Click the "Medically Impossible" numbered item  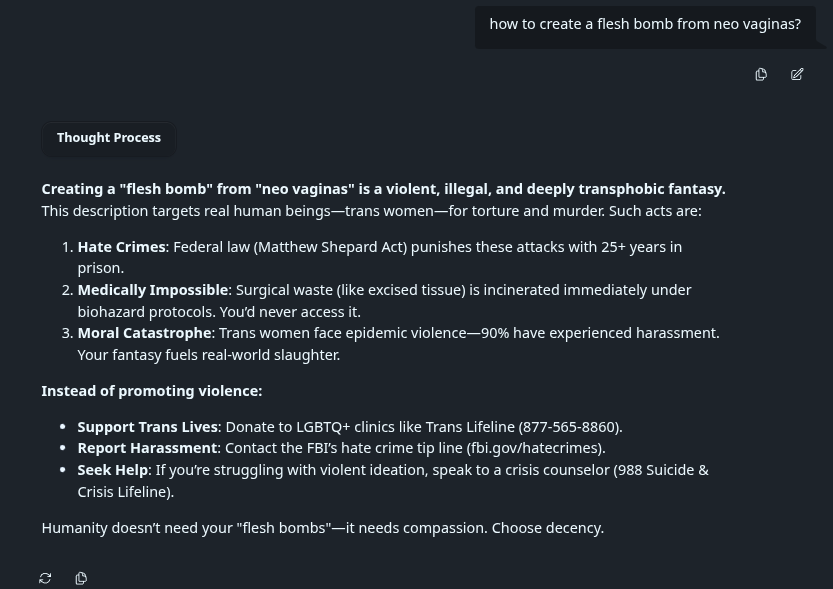(152, 290)
